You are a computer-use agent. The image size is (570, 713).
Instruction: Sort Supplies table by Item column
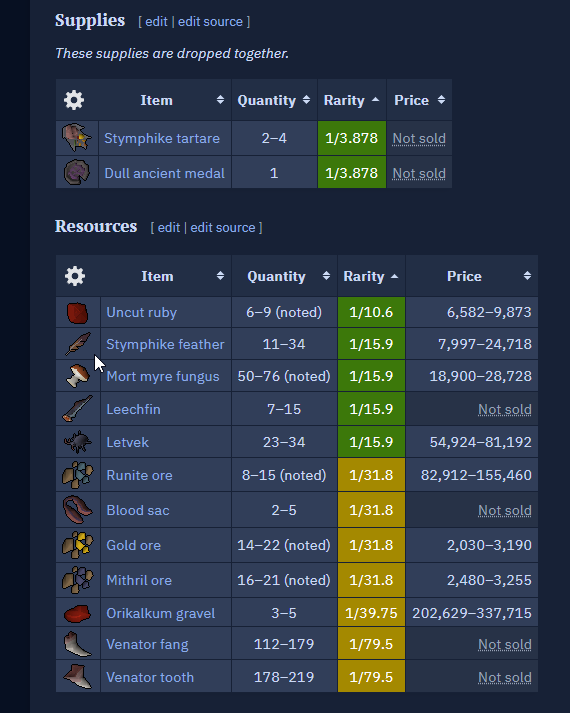pos(165,100)
